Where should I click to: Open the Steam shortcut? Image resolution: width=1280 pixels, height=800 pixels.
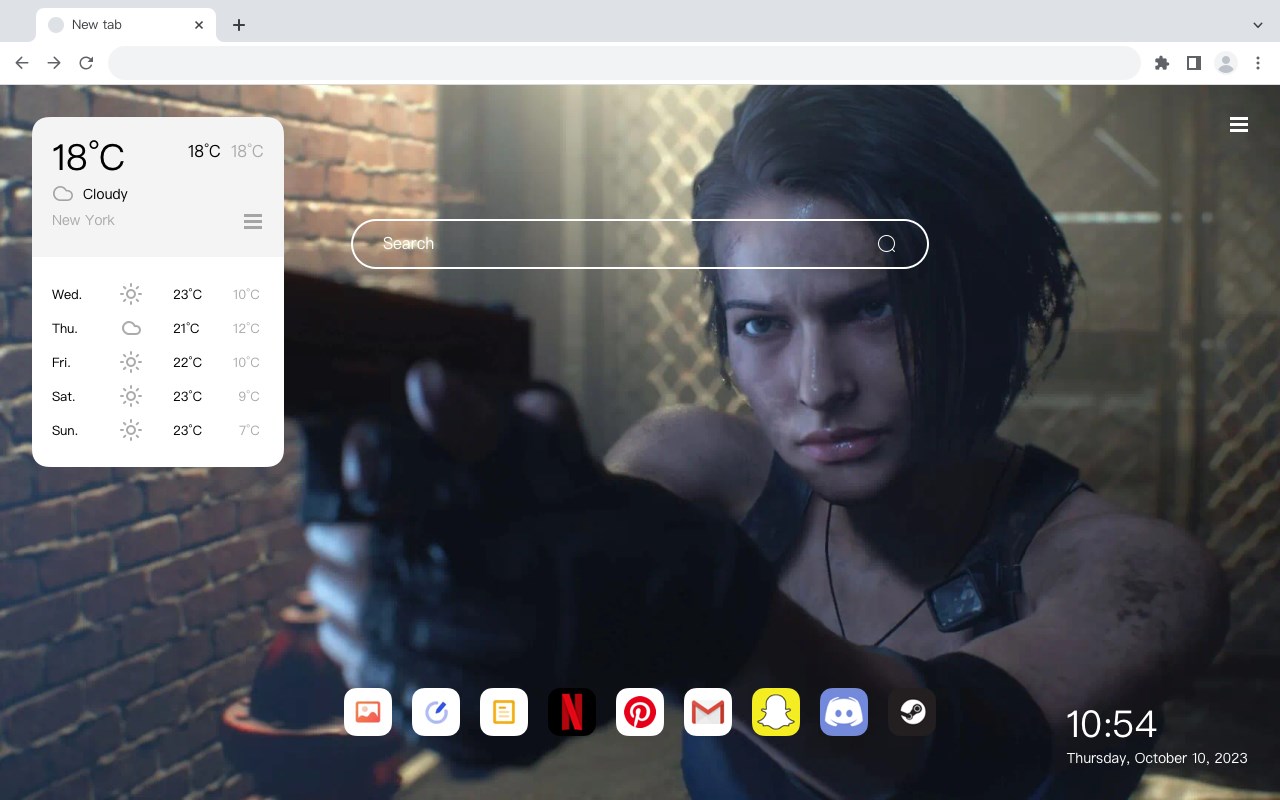pos(912,712)
